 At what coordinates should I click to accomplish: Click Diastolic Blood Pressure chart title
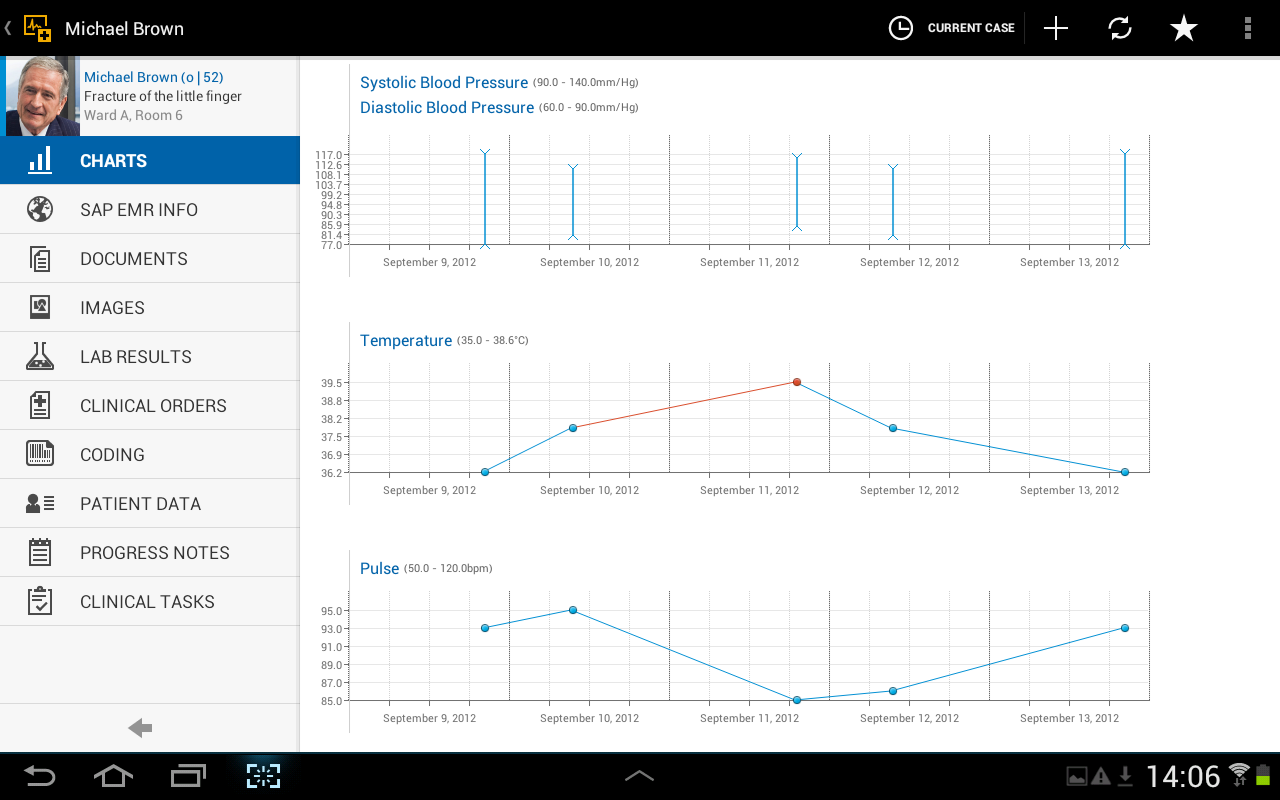pos(447,107)
